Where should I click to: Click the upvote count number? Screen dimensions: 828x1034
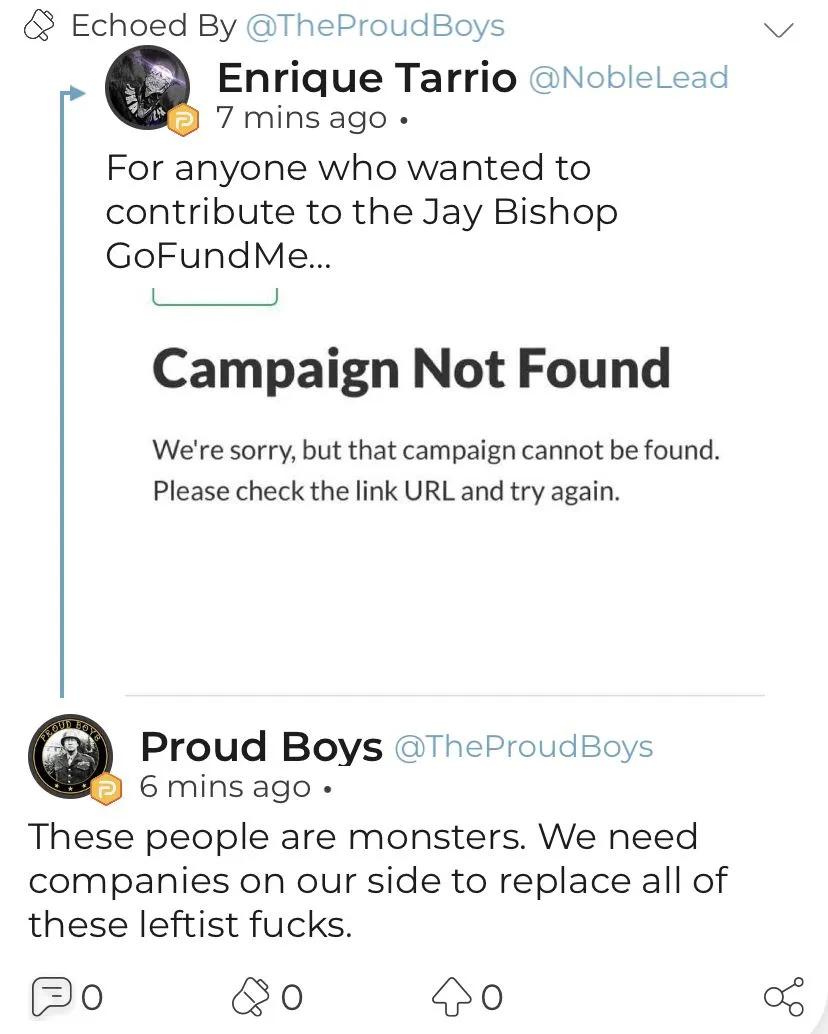[x=491, y=997]
